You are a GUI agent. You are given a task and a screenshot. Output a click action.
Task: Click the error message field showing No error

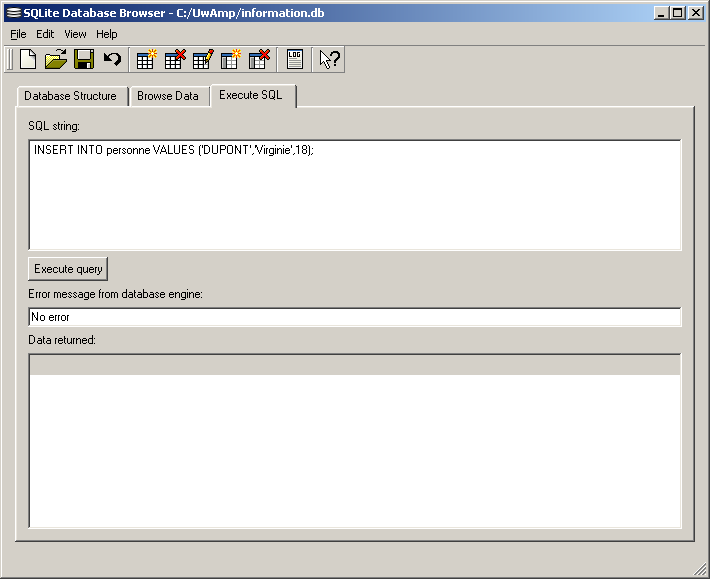coord(354,317)
